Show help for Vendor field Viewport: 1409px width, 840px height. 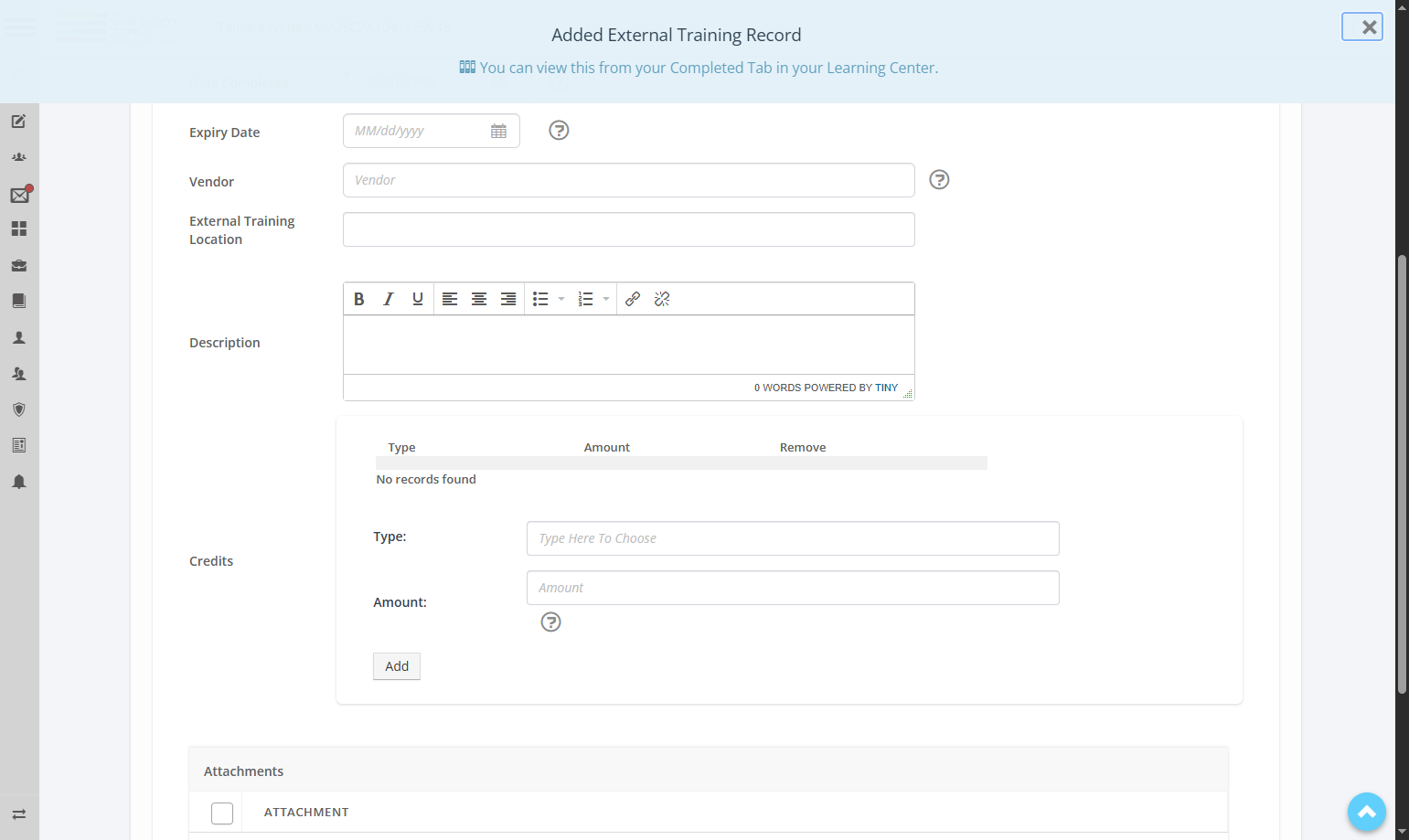939,180
